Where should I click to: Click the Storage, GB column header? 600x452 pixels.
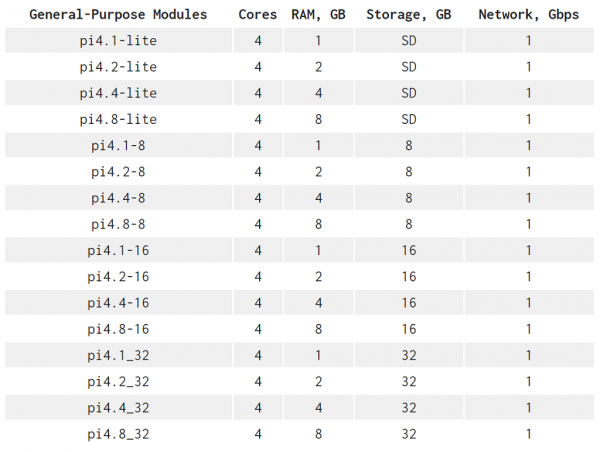point(408,15)
